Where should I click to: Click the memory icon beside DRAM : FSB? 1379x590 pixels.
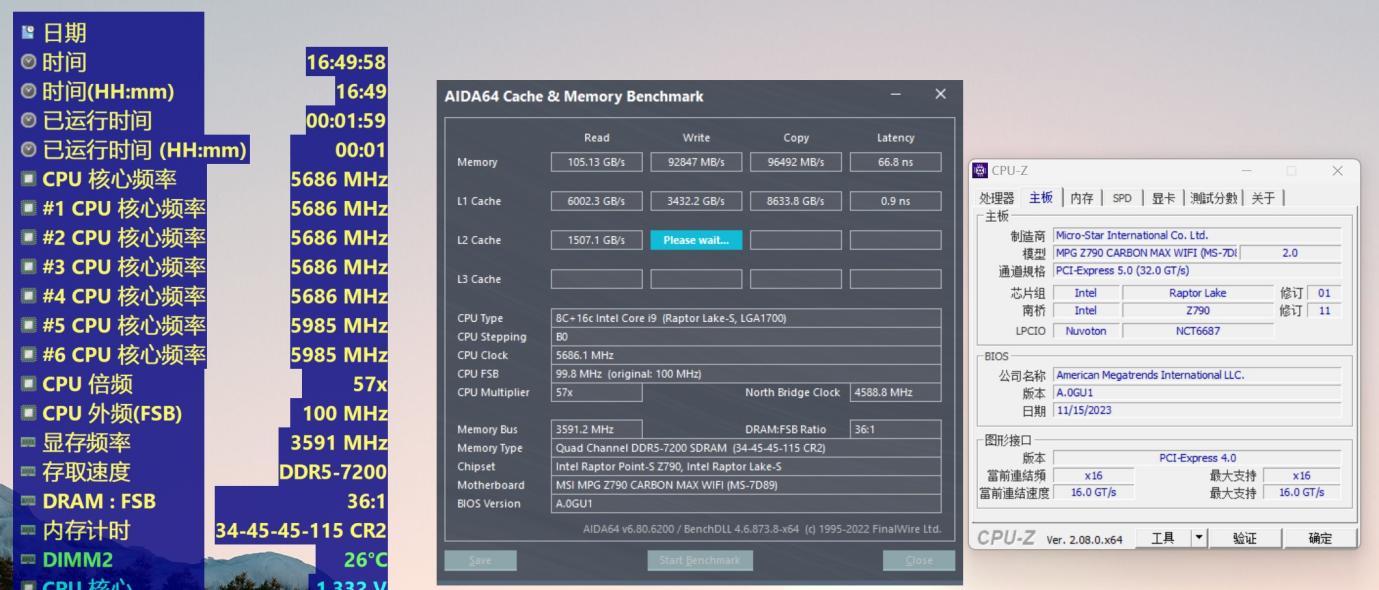tap(28, 501)
